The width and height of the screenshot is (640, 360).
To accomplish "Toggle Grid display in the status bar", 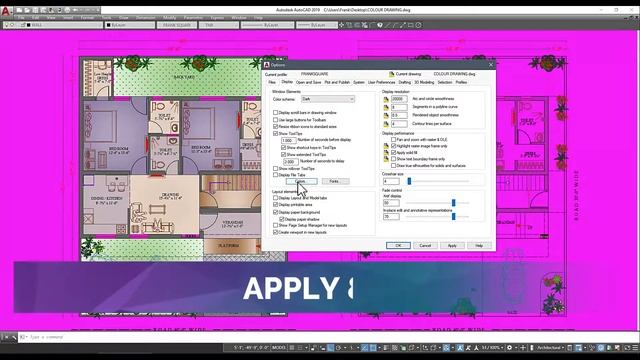I will tap(292, 348).
